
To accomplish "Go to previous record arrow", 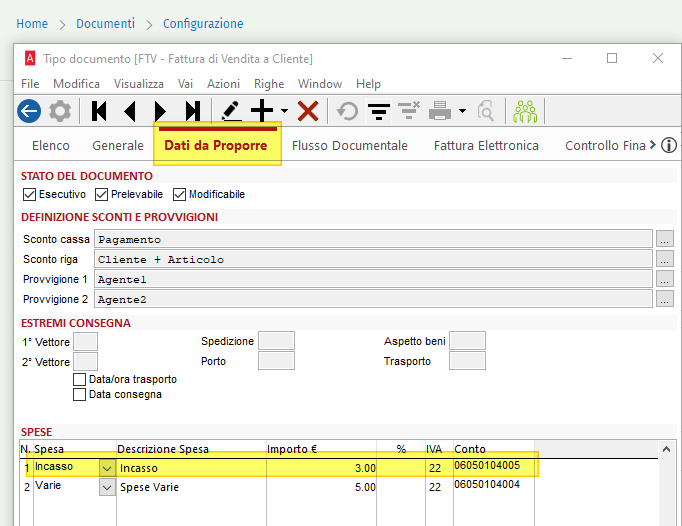I will (130, 111).
